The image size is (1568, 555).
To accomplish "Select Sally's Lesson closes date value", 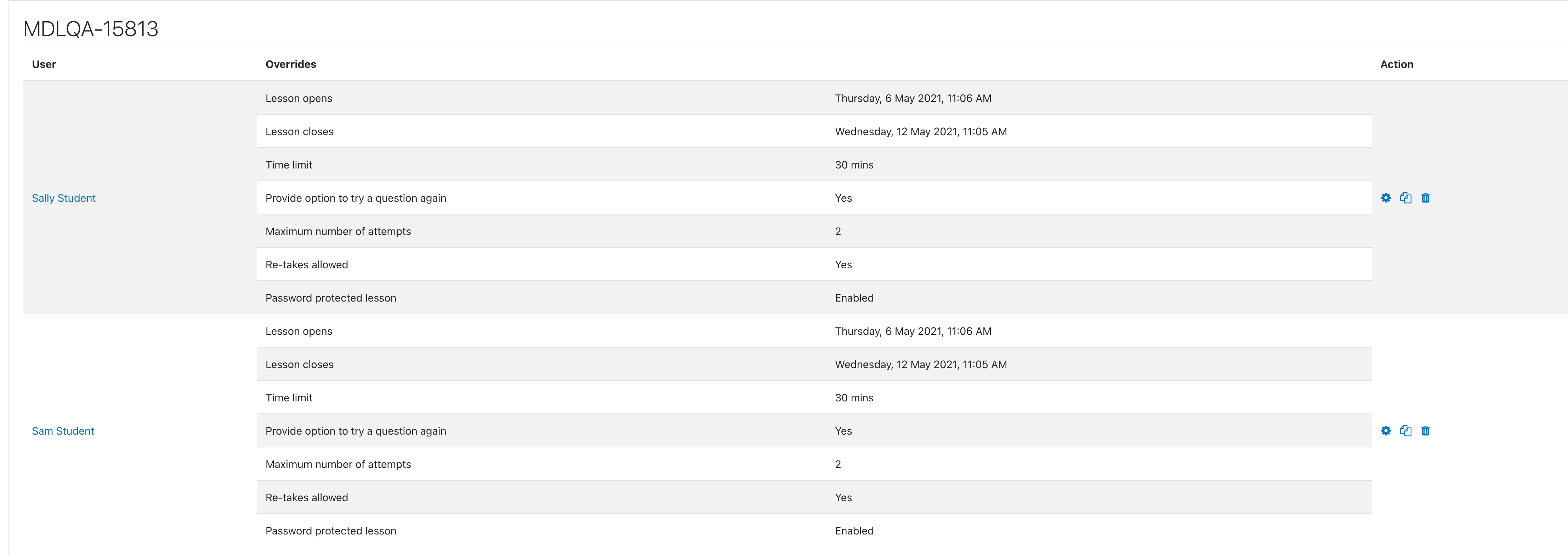I will 921,131.
